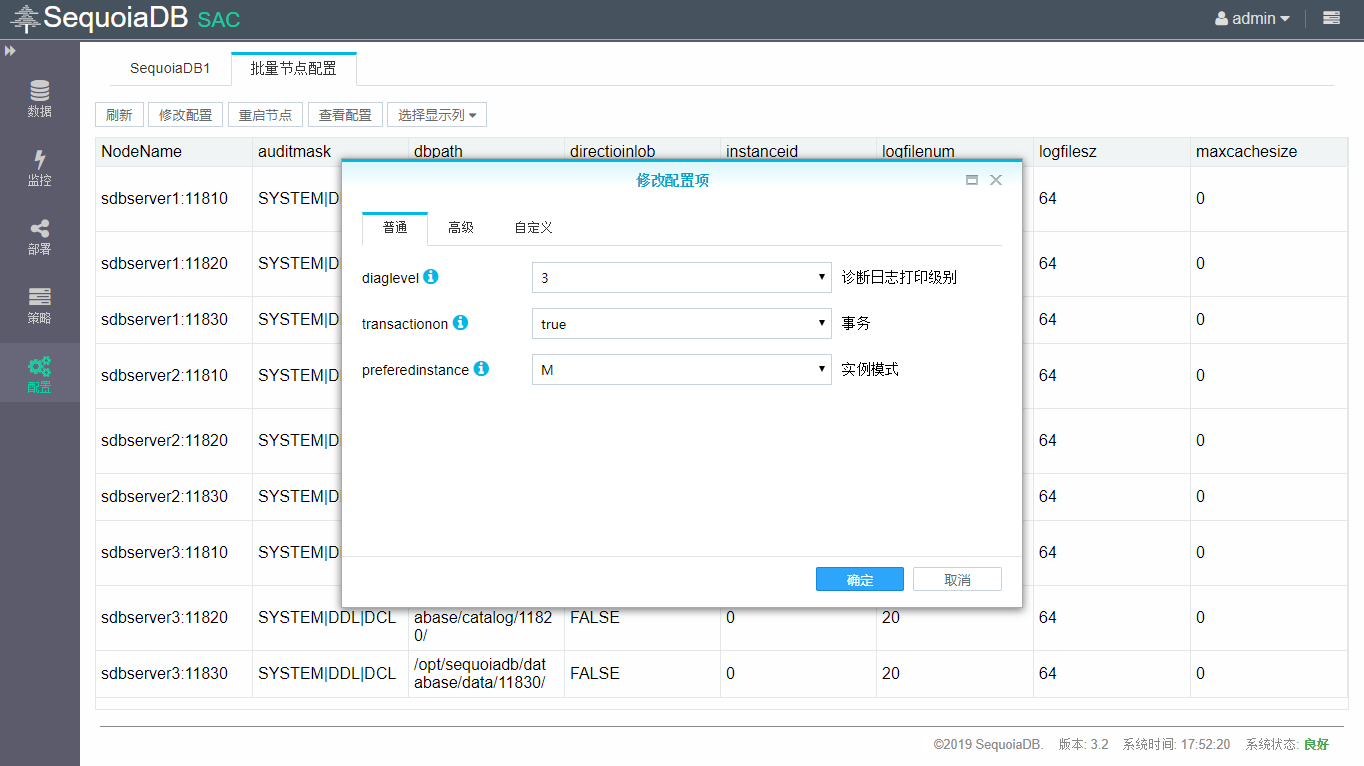Open the diaglevel dropdown showing 3
Image resolution: width=1364 pixels, height=766 pixels.
681,278
